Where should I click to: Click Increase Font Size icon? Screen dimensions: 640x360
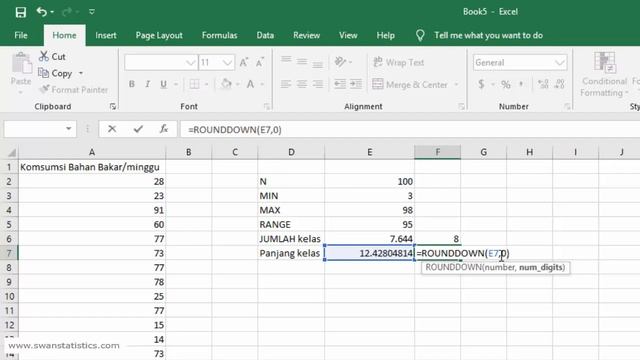point(244,62)
